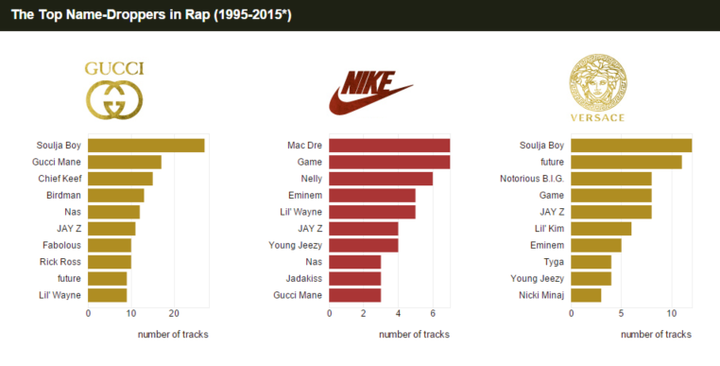
Task: Select the VERSACE wordmark text
Action: coord(597,118)
